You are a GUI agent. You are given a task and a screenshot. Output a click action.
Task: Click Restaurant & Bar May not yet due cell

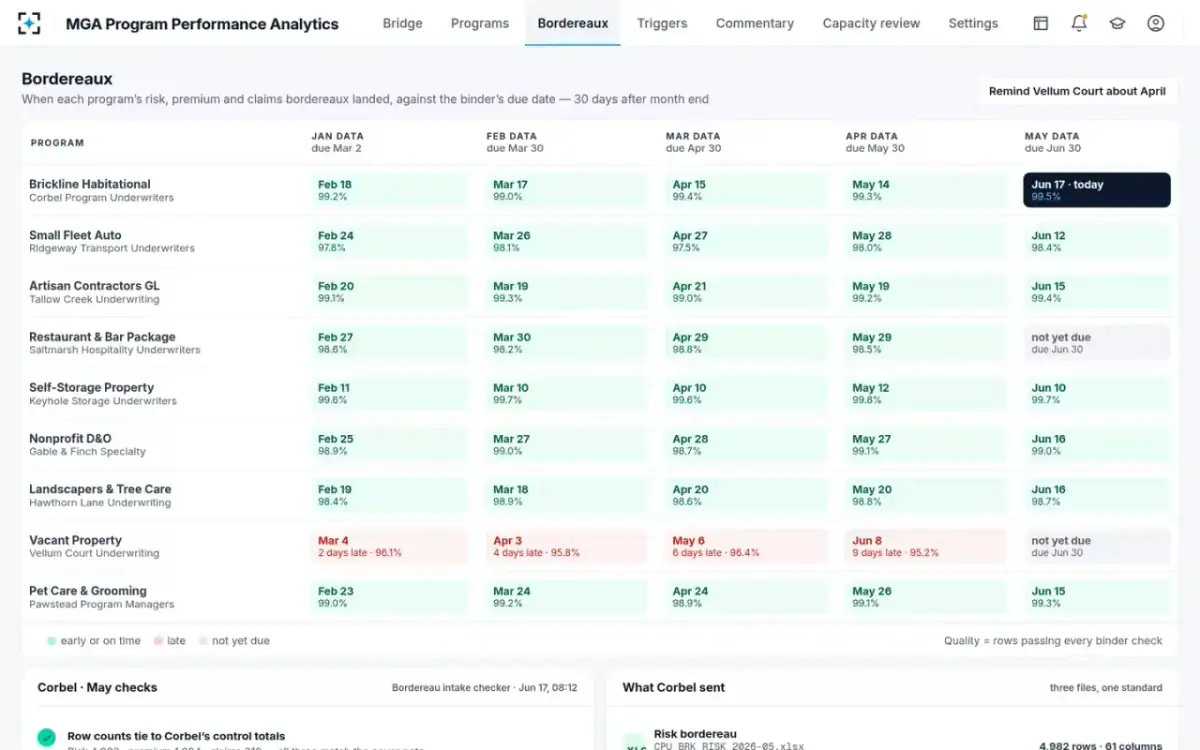[x=1096, y=343]
